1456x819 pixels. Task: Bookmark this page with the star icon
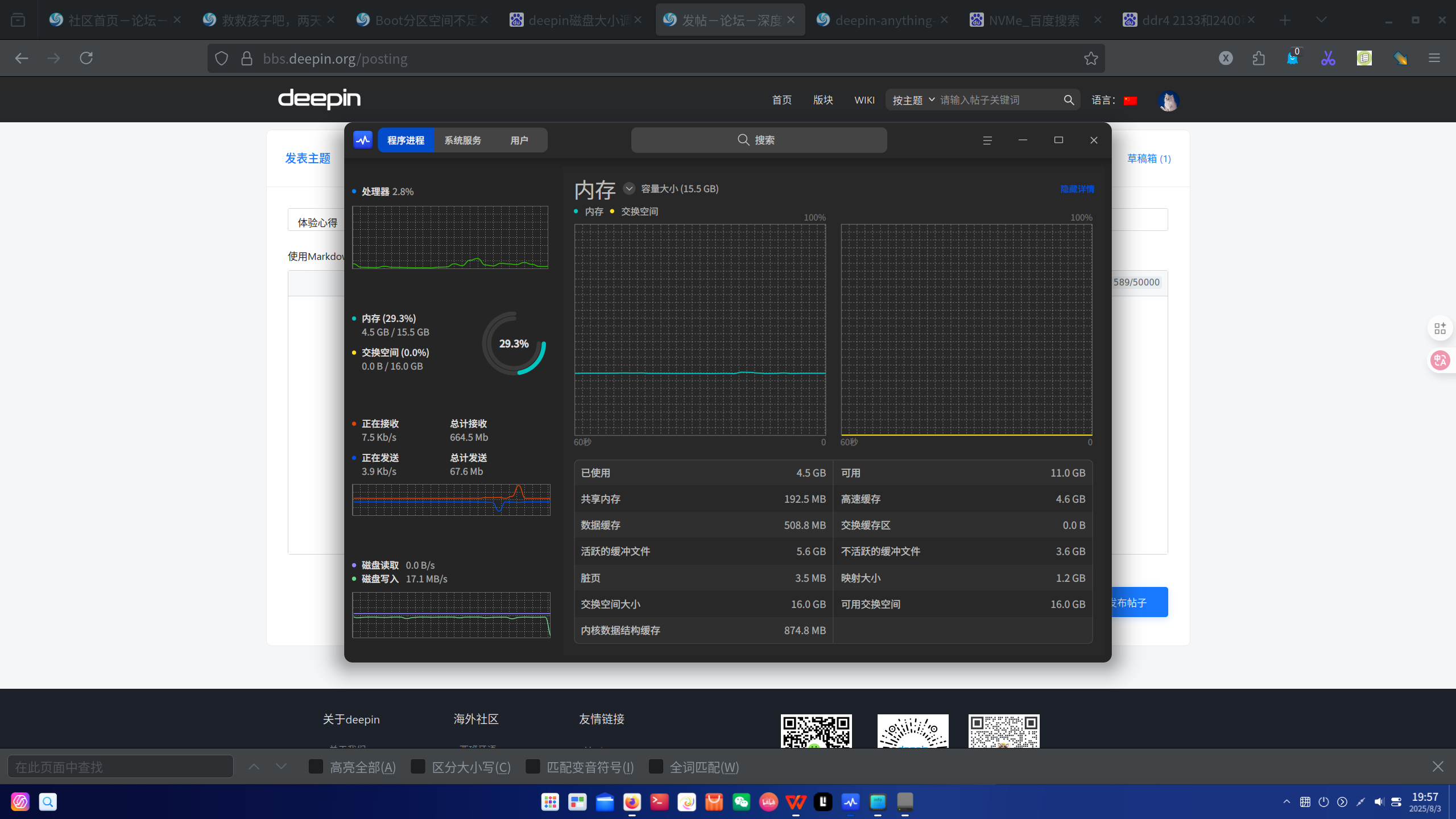pos(1091,59)
